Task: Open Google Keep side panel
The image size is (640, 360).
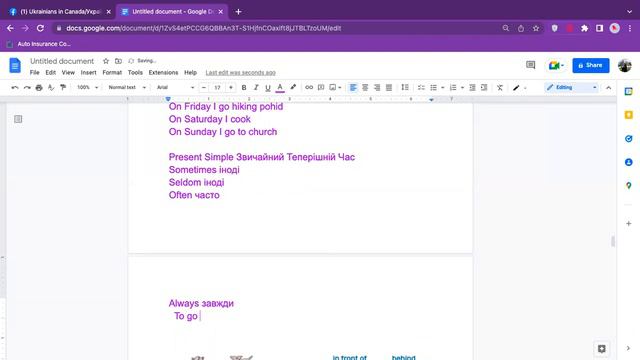Action: 629,115
